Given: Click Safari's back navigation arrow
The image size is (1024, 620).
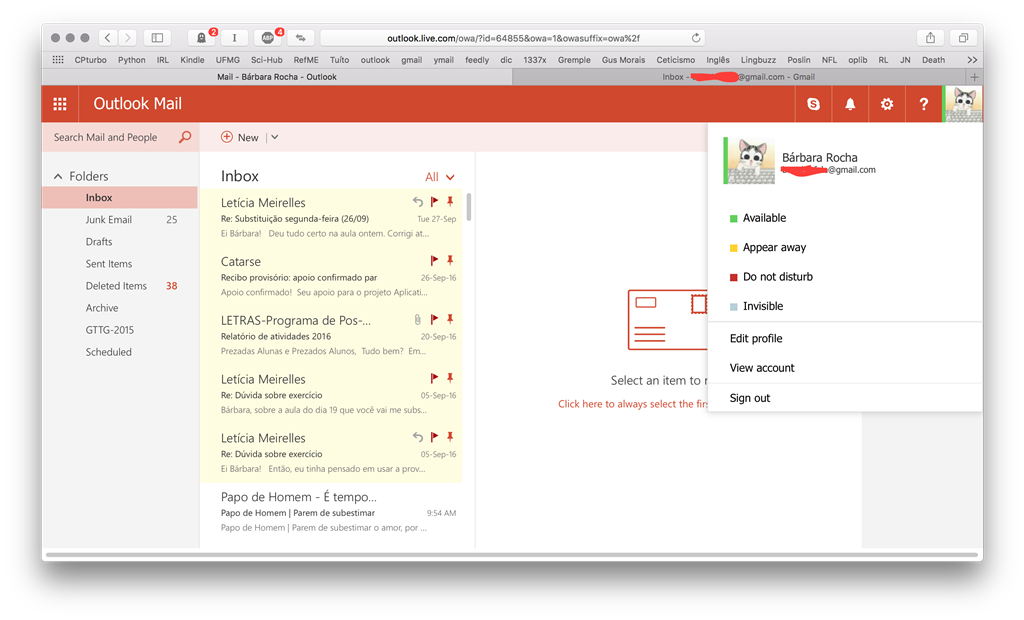Looking at the screenshot, I should [x=108, y=38].
